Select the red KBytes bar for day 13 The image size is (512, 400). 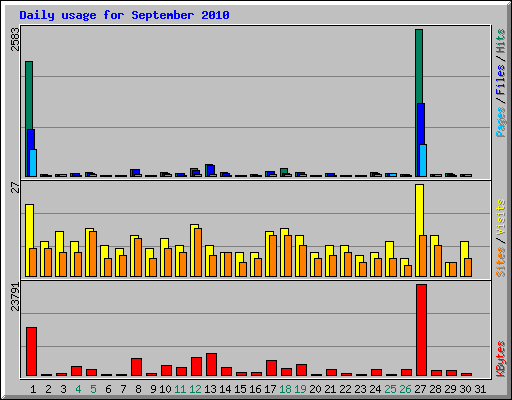tap(211, 364)
